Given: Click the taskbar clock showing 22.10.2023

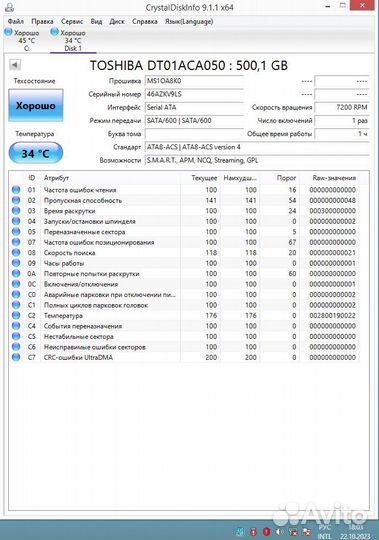Looking at the screenshot, I should point(354,532).
